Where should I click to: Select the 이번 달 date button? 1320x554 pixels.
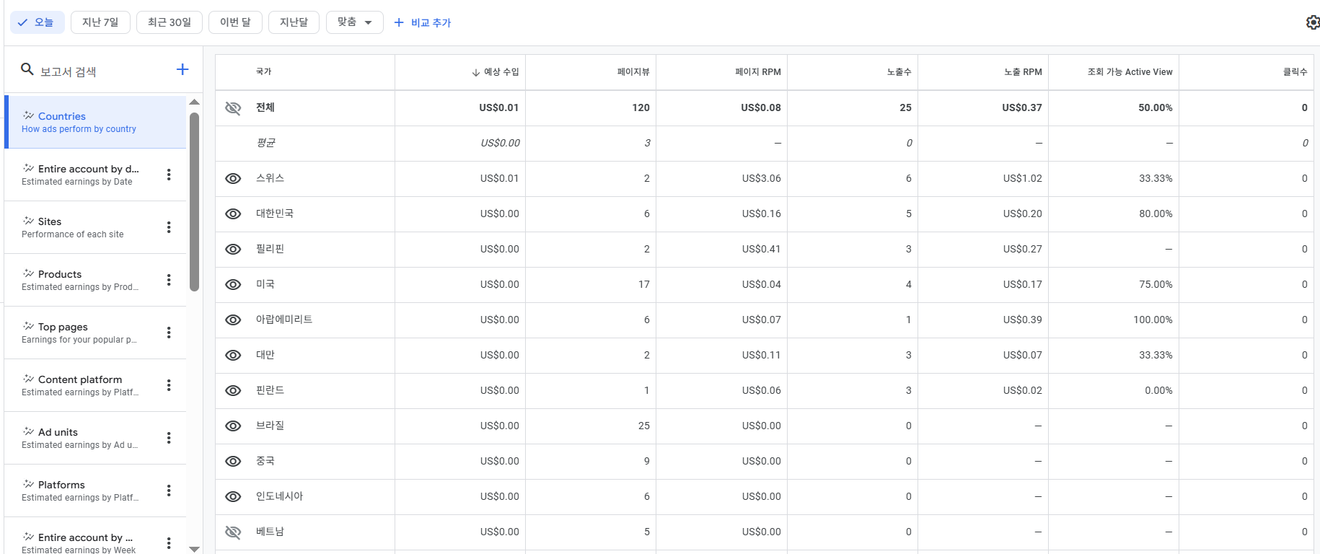coord(236,22)
